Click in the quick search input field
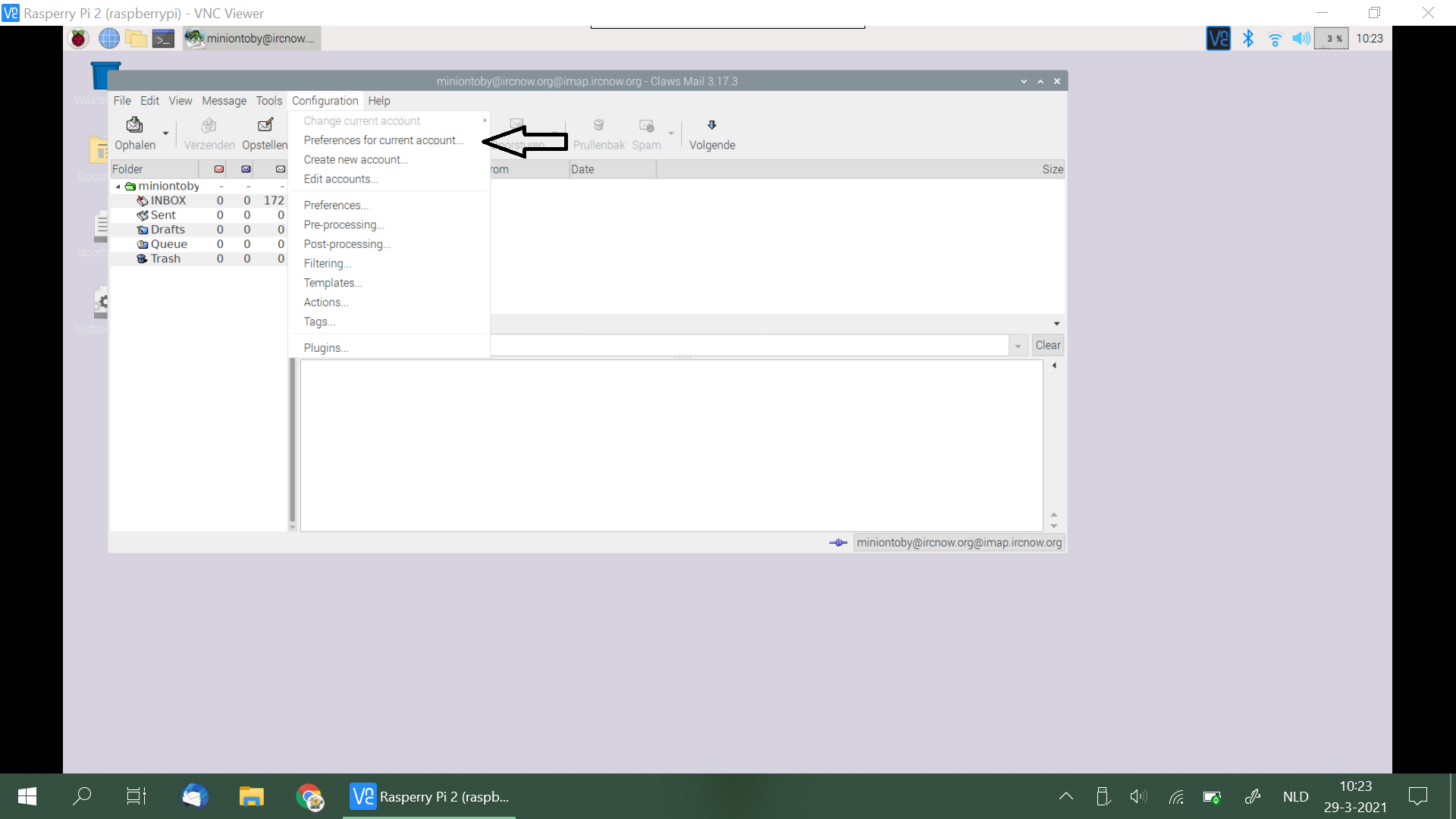The image size is (1456, 819). (750, 345)
